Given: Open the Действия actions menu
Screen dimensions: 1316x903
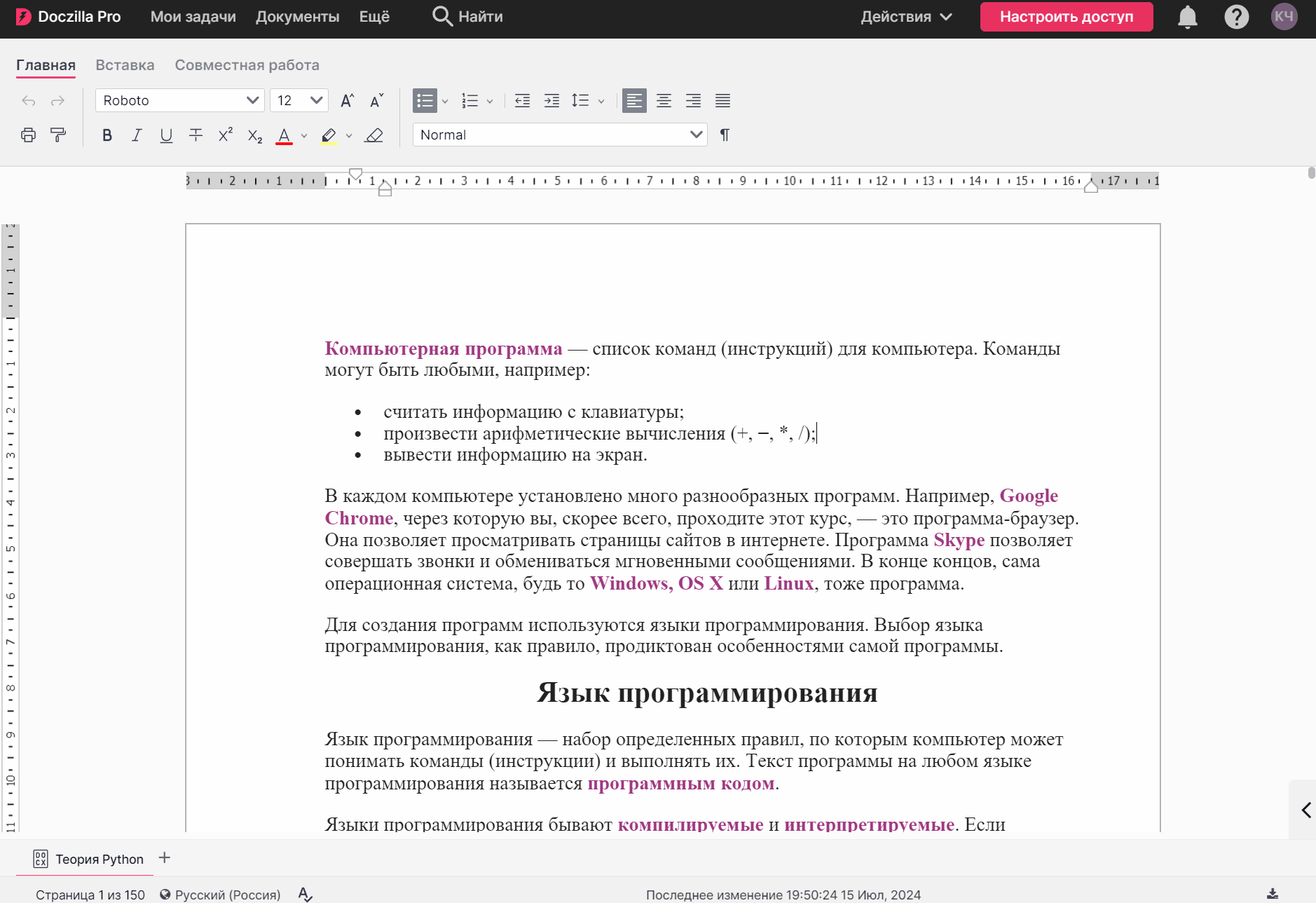Looking at the screenshot, I should 905,17.
